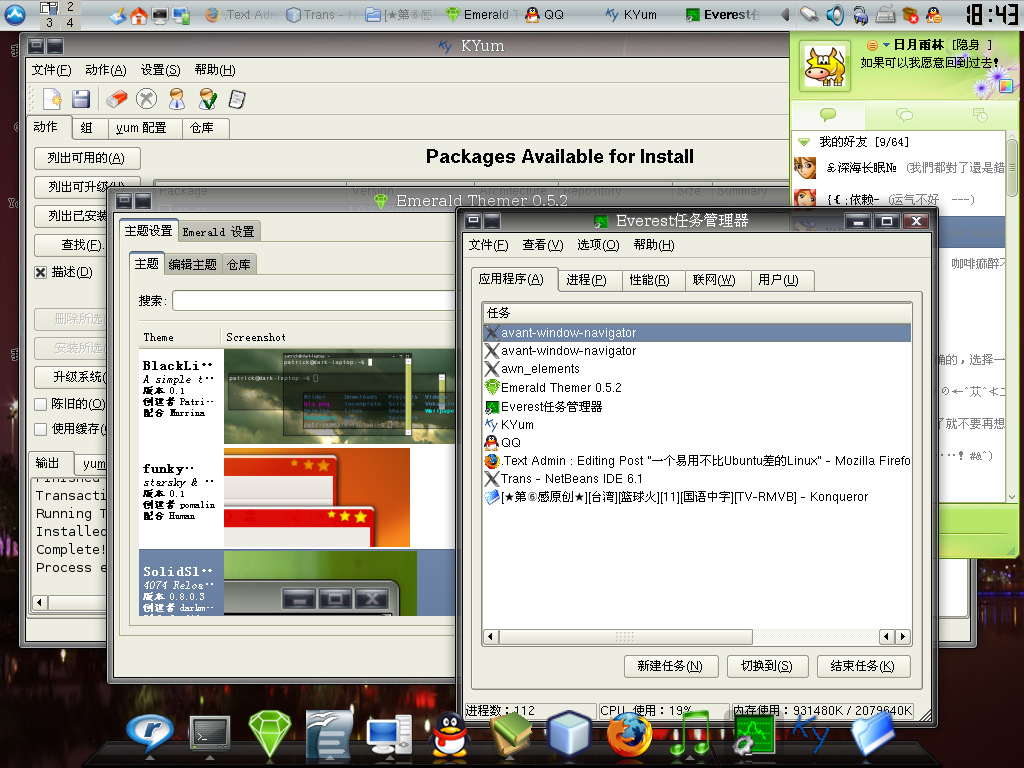Click the eraser icon in KYum toolbar
This screenshot has height=768, width=1024.
[x=116, y=99]
